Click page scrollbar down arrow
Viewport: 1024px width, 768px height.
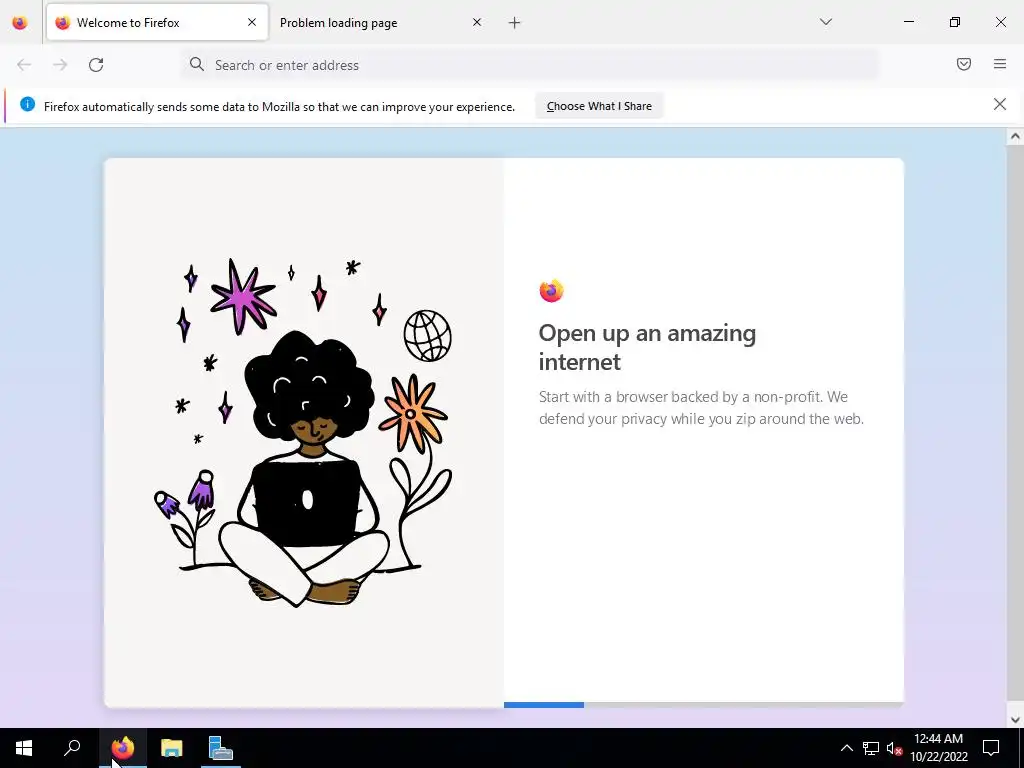(1015, 720)
